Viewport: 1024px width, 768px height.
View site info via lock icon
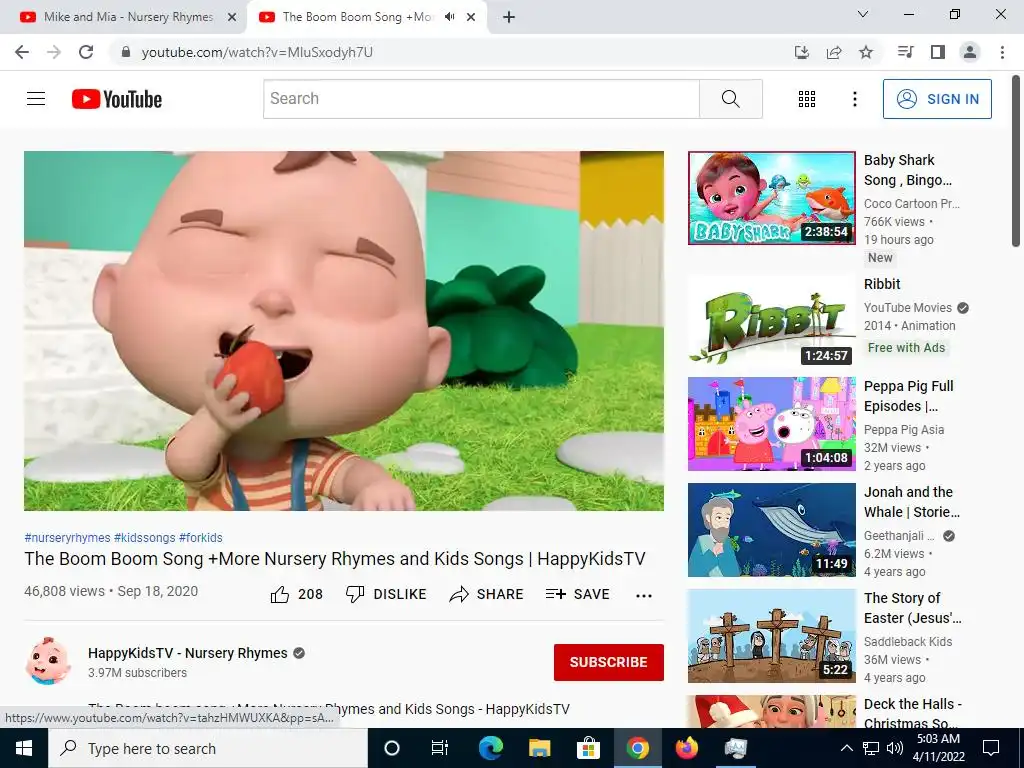[x=126, y=52]
